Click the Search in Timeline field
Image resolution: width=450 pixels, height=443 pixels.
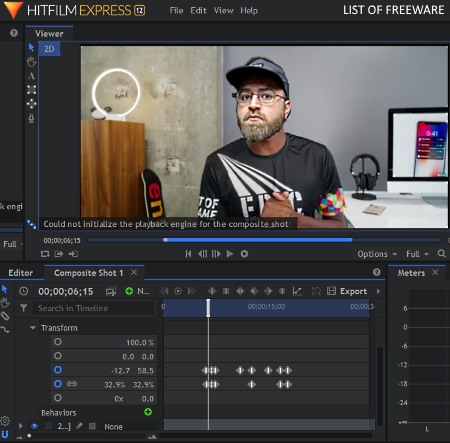(93, 308)
